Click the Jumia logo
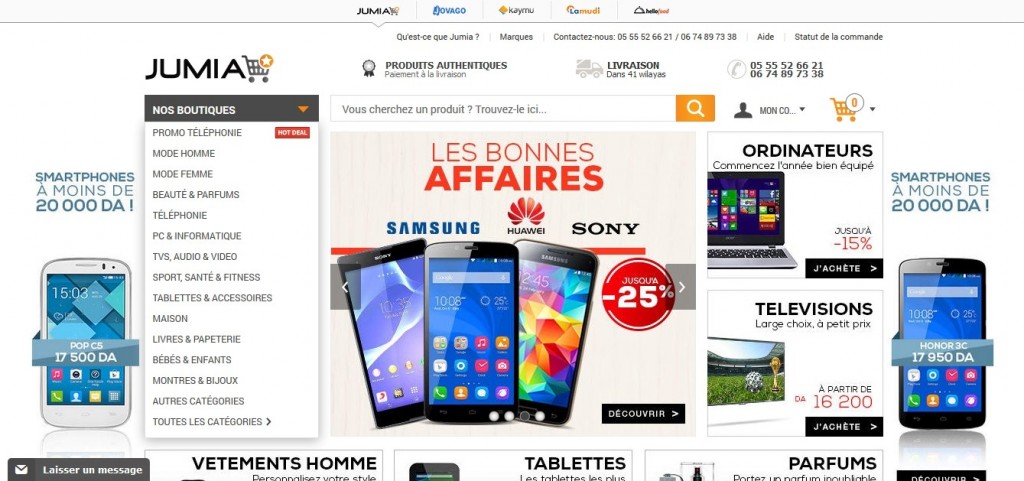The height and width of the screenshot is (481, 1024). (x=209, y=68)
